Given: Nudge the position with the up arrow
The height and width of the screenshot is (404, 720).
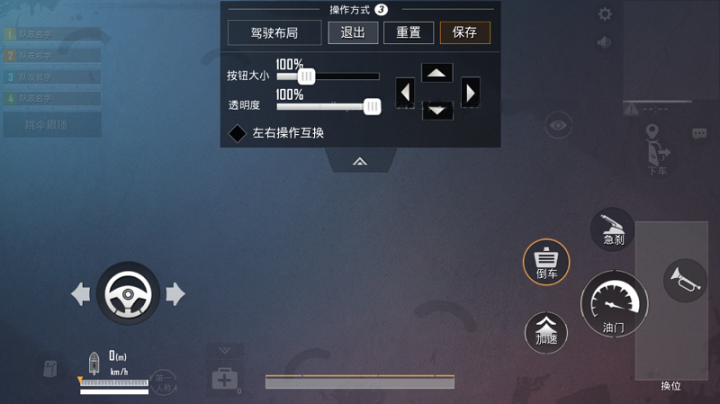Looking at the screenshot, I should 437,73.
